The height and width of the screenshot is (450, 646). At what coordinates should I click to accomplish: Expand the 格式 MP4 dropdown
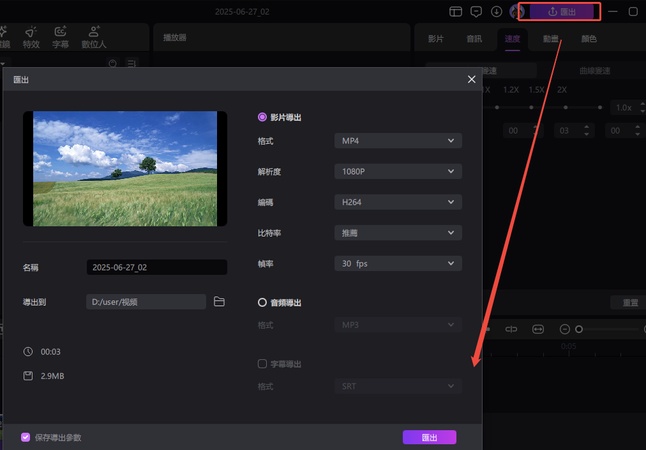click(398, 141)
